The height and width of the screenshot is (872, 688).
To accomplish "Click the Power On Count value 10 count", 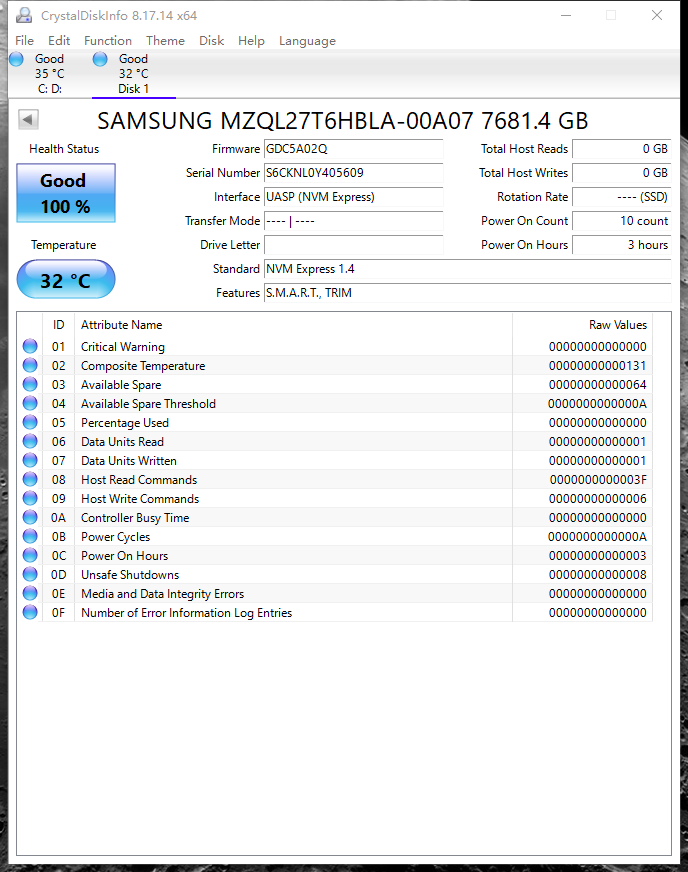I will coord(621,221).
